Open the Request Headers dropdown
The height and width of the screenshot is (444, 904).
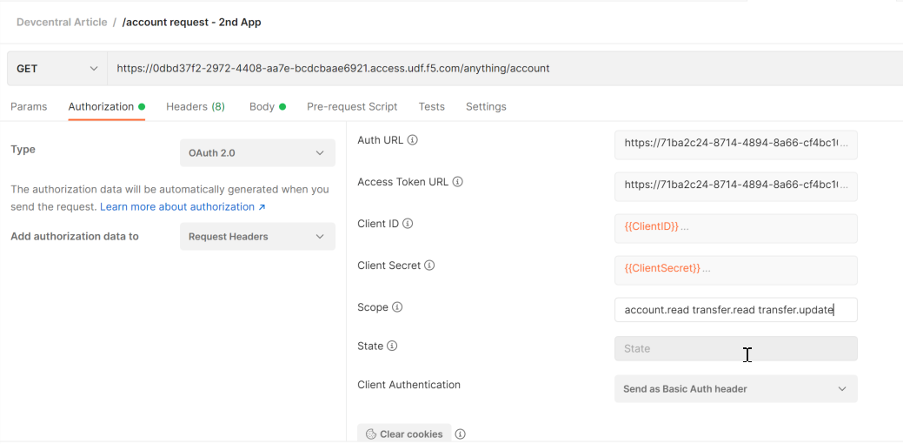[257, 237]
